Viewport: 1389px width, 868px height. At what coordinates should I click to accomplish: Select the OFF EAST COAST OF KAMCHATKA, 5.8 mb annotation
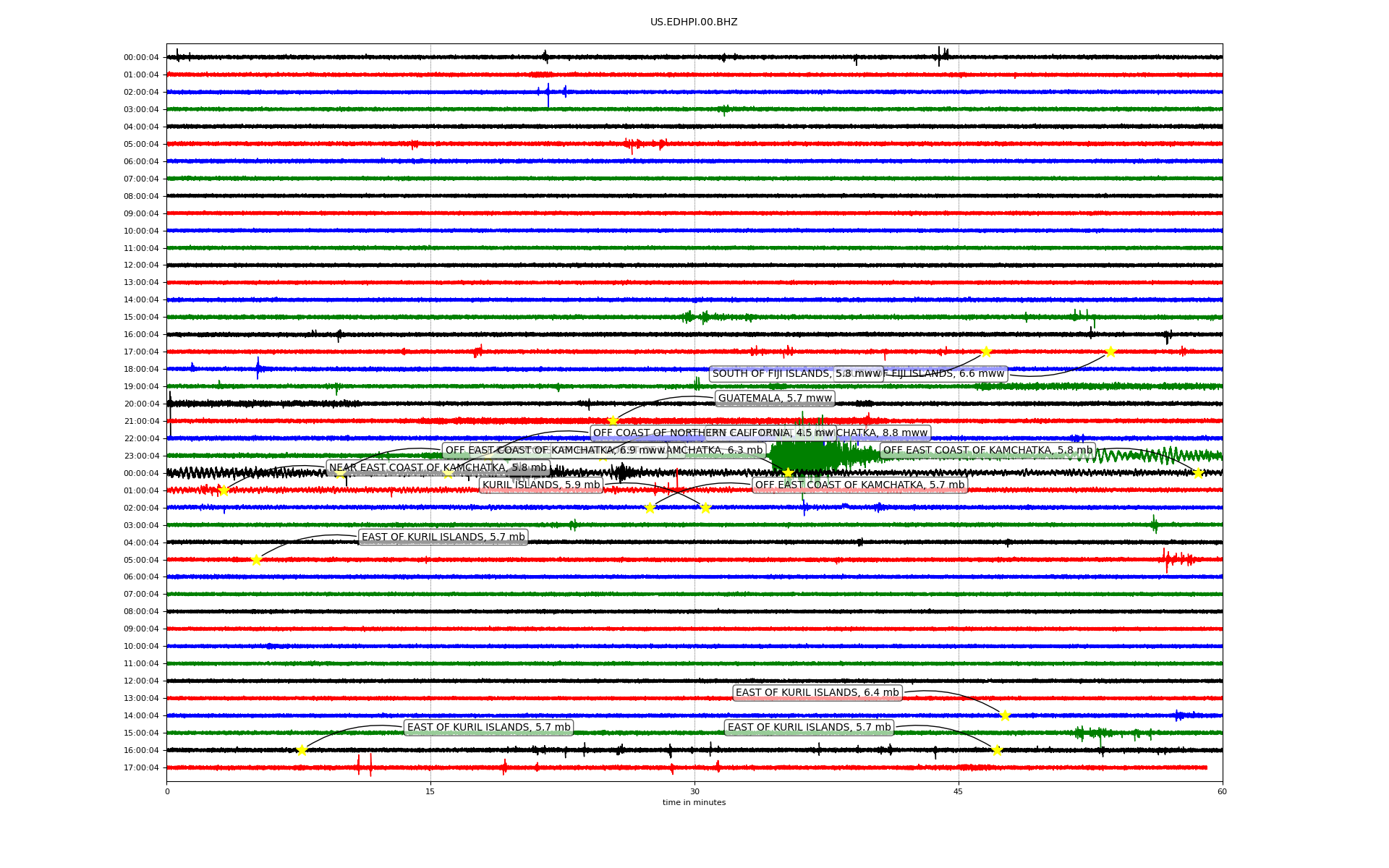[x=987, y=451]
